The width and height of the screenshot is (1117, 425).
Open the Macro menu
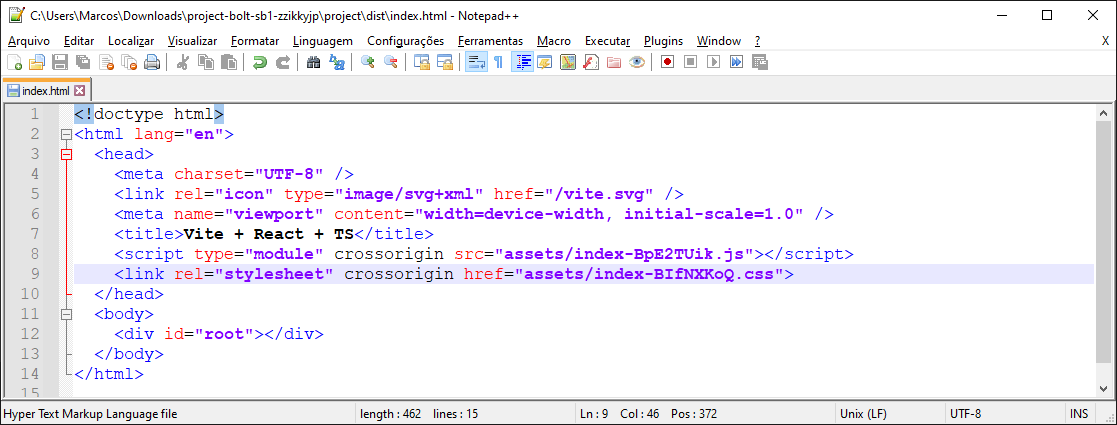click(554, 41)
